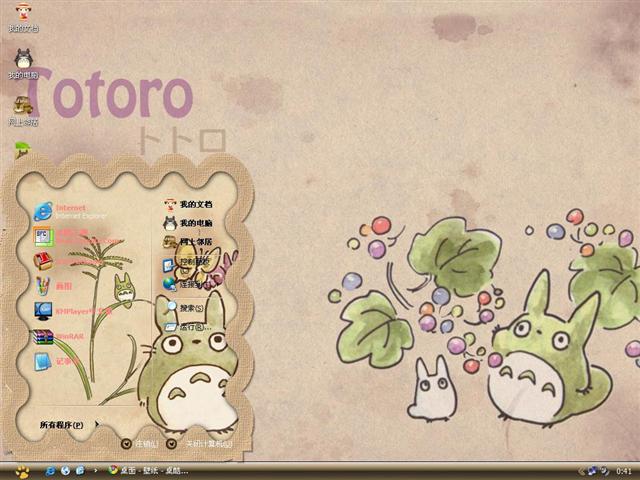Launch KMPlayer from start menu

[73, 311]
